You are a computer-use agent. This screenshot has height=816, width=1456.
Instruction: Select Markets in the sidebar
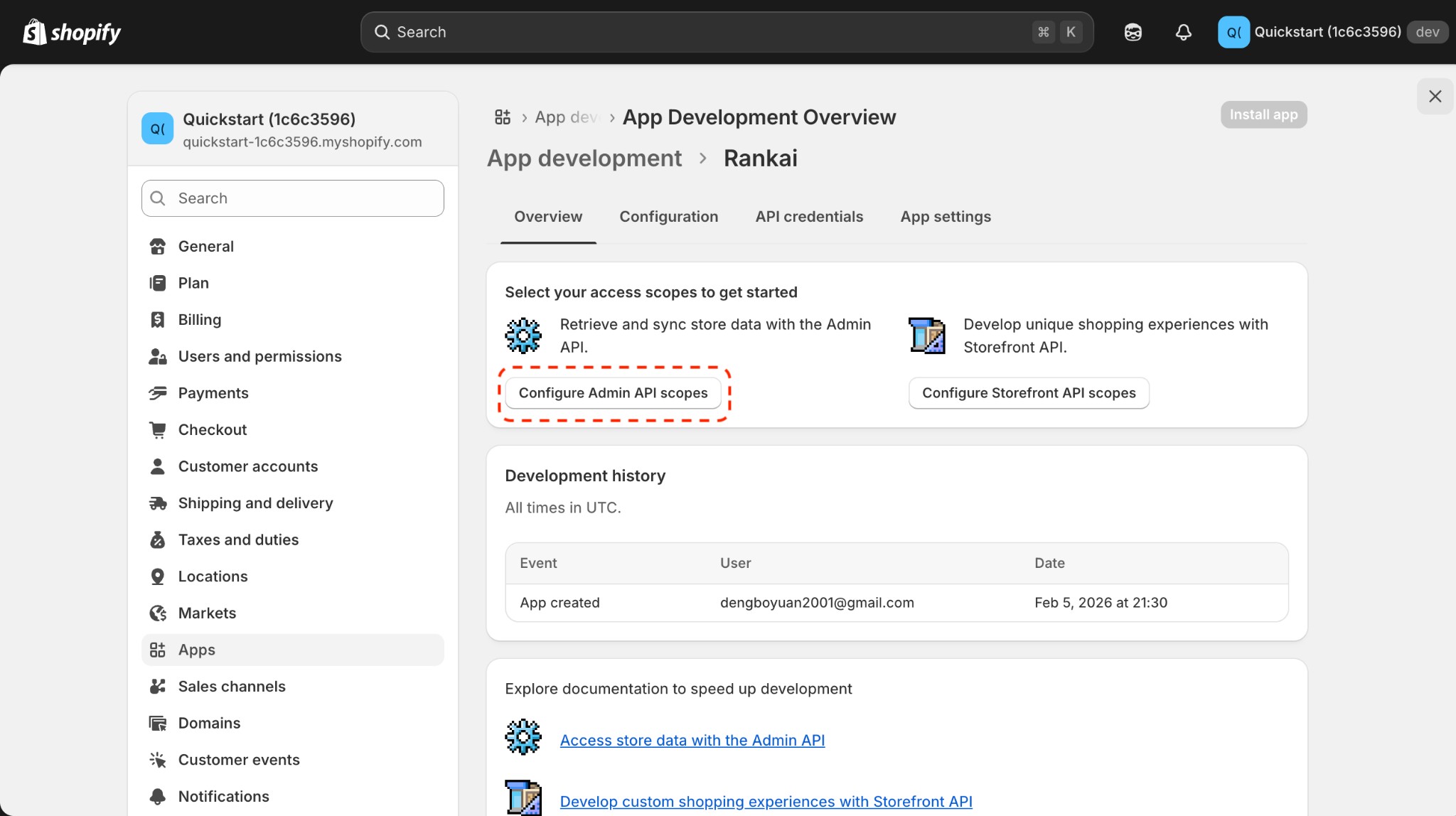207,613
